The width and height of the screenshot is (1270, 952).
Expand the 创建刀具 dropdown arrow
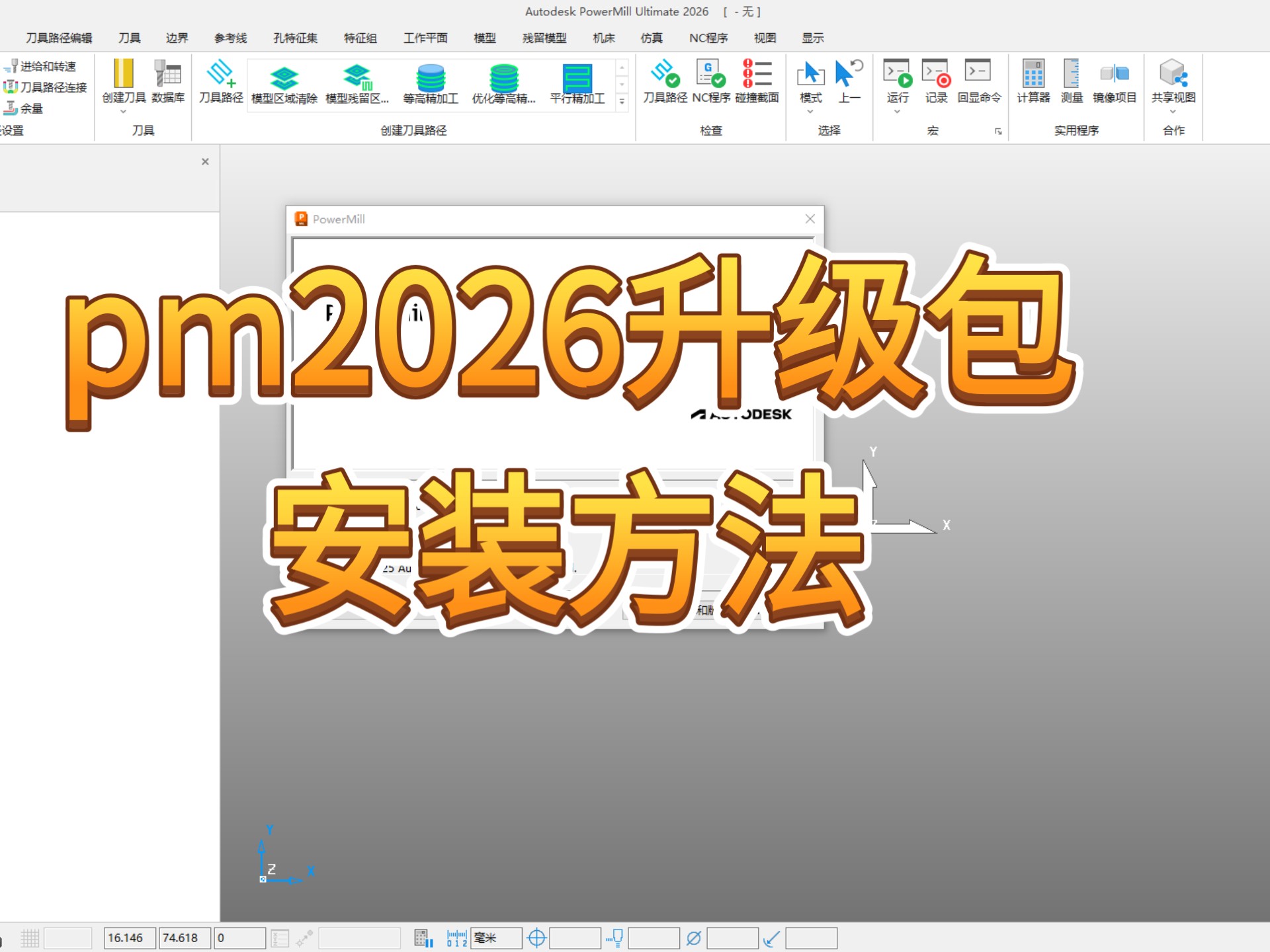[124, 112]
